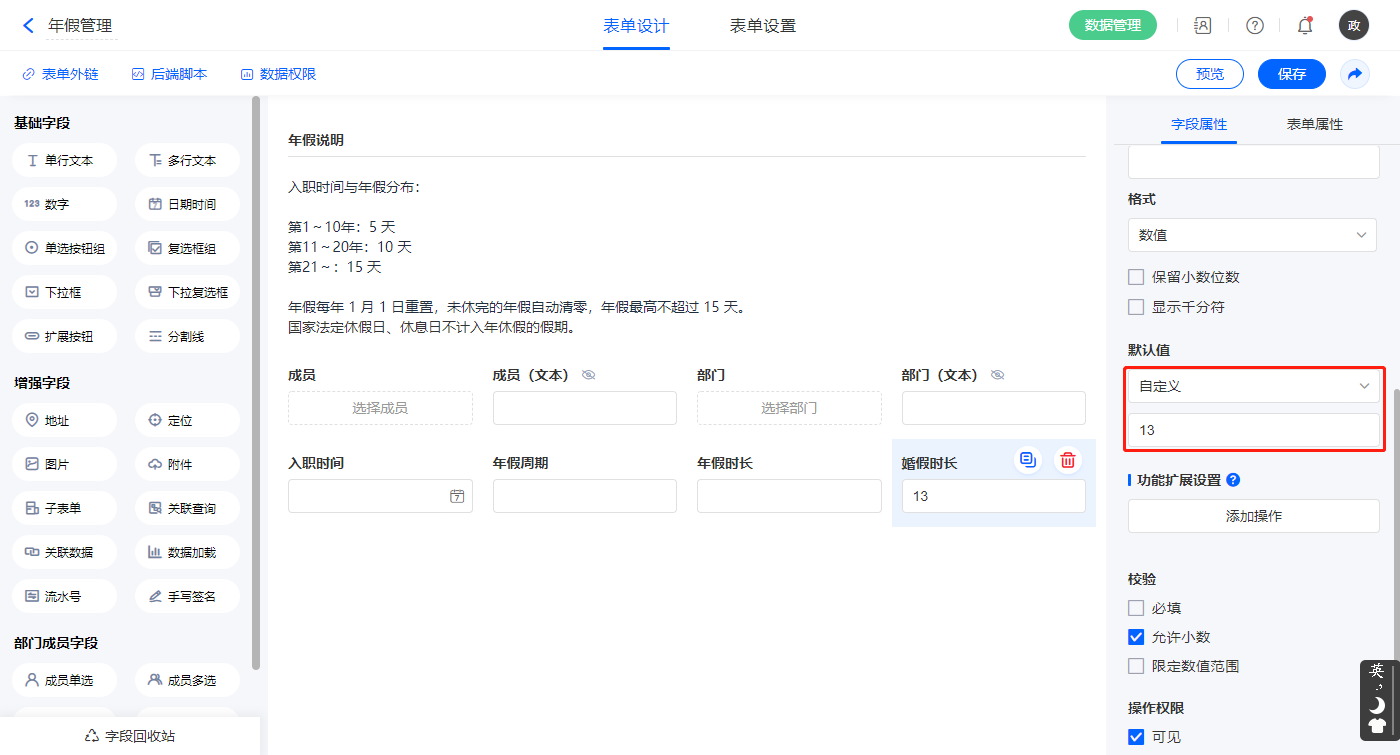Click the default value input containing 13
The width and height of the screenshot is (1400, 755).
(x=1252, y=430)
